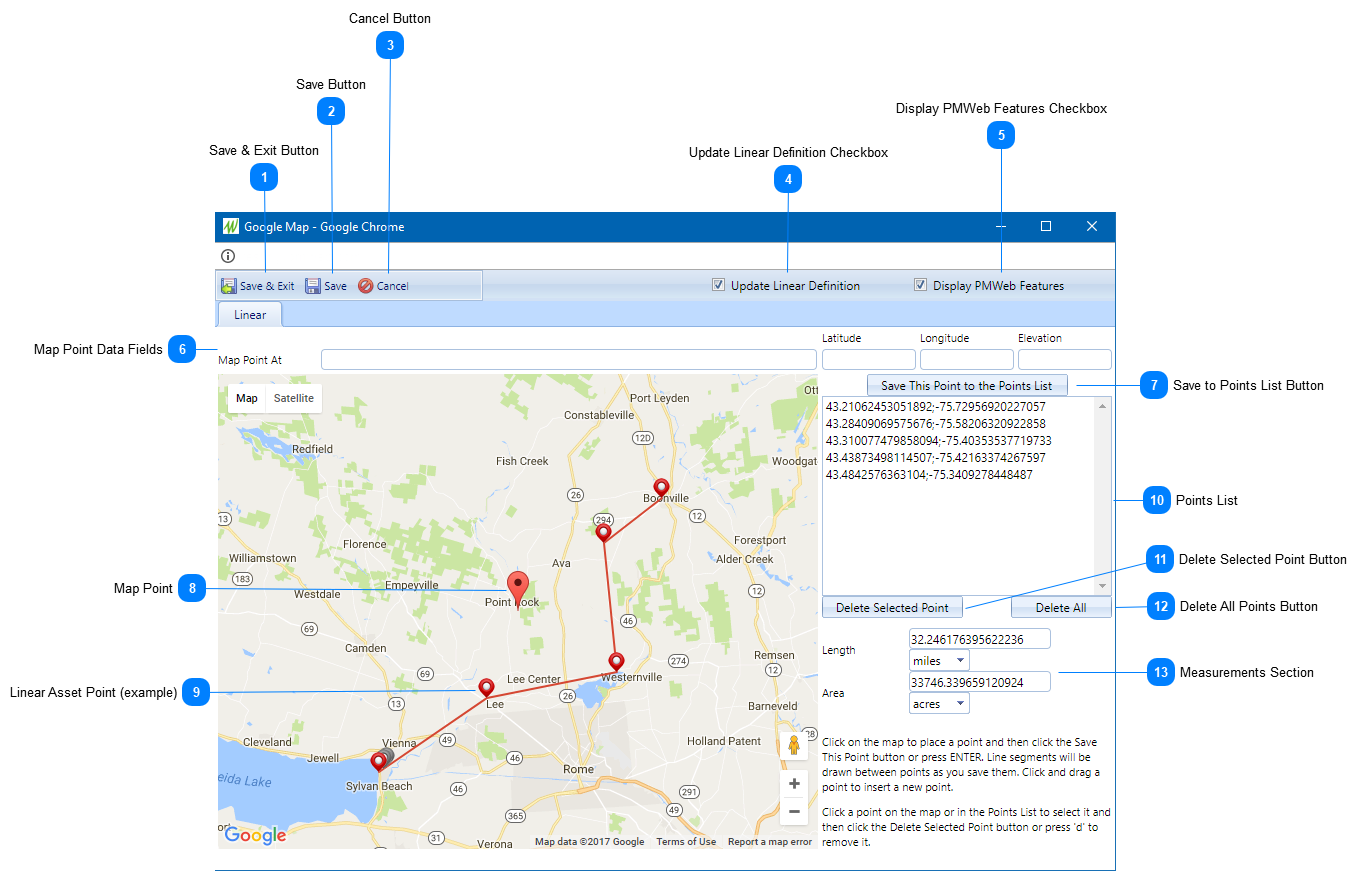The height and width of the screenshot is (874, 1357).
Task: Click Save This Point to the Points List
Action: click(967, 385)
